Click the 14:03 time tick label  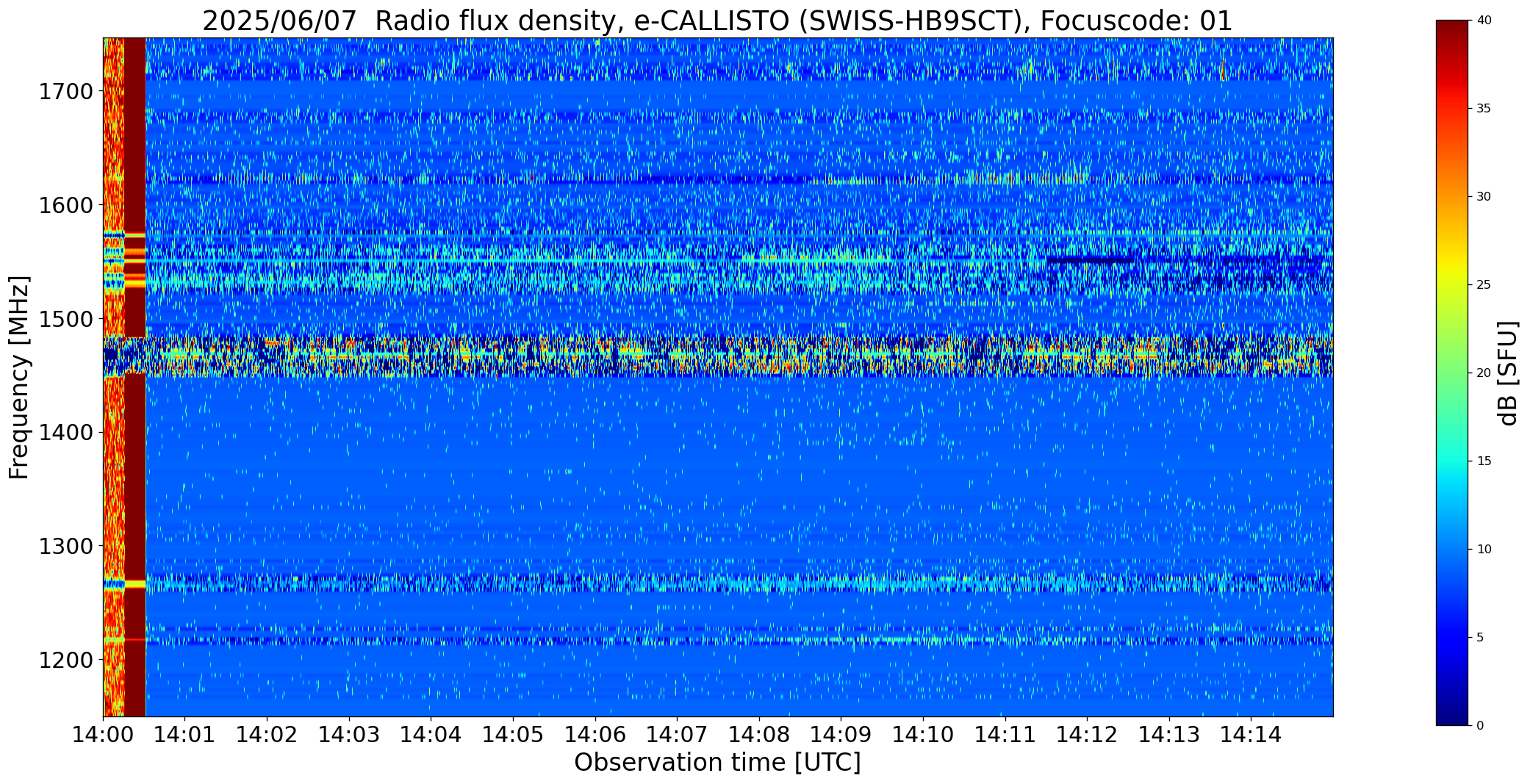pyautogui.click(x=349, y=734)
